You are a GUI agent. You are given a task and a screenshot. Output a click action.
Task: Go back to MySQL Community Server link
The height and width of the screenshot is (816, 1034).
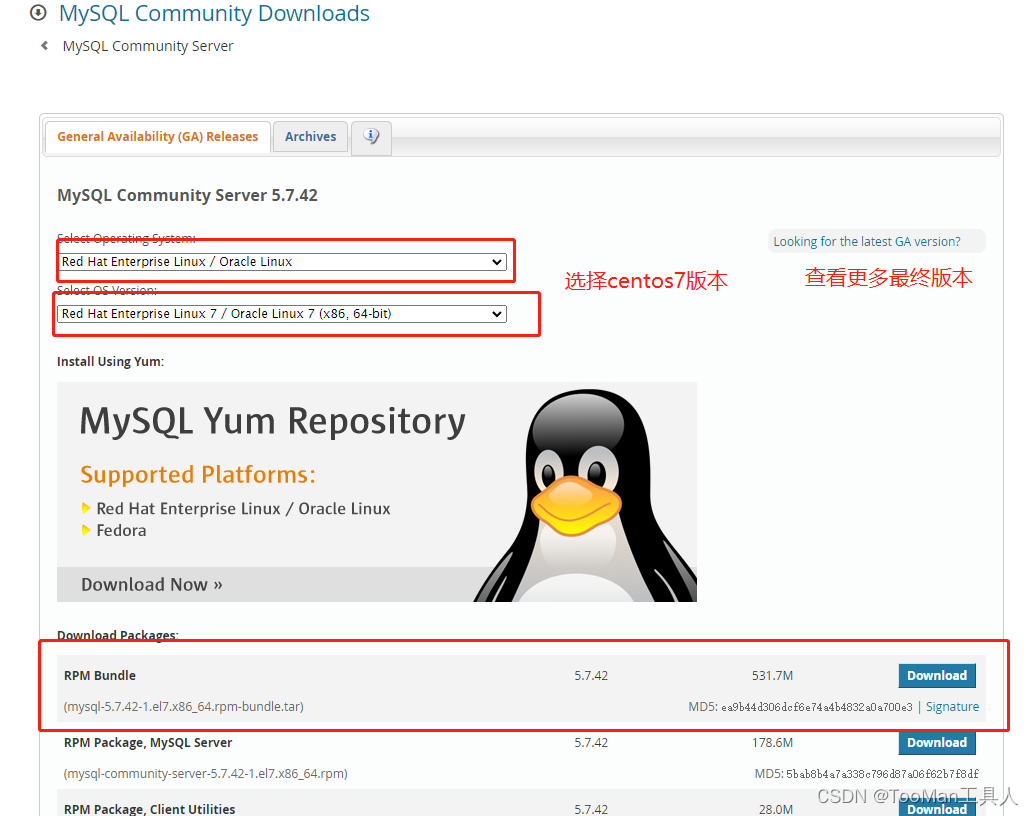point(148,46)
